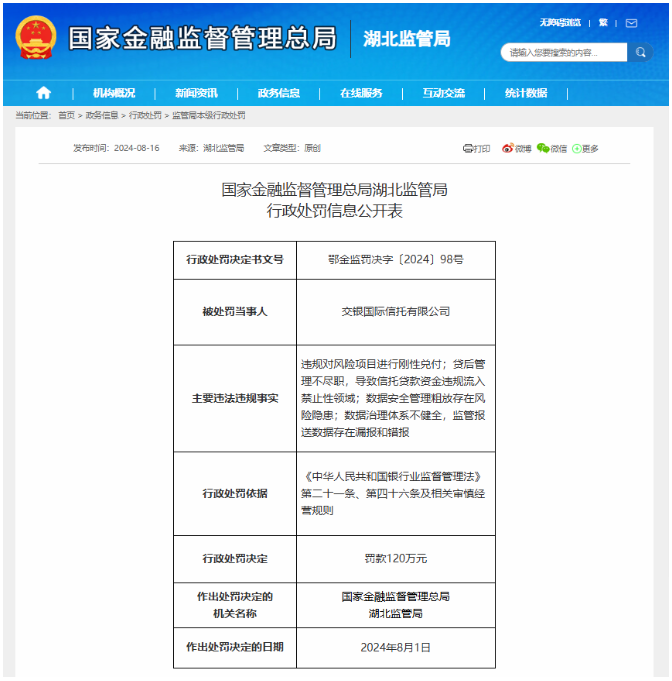This screenshot has width=672, height=681.
Task: Click the cell 鄂金监罚决字〔2024〕98号
Action: click(x=396, y=260)
